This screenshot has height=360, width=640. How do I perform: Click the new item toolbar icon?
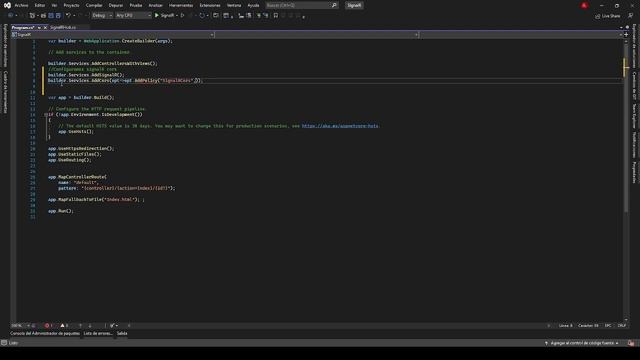click(x=32, y=16)
